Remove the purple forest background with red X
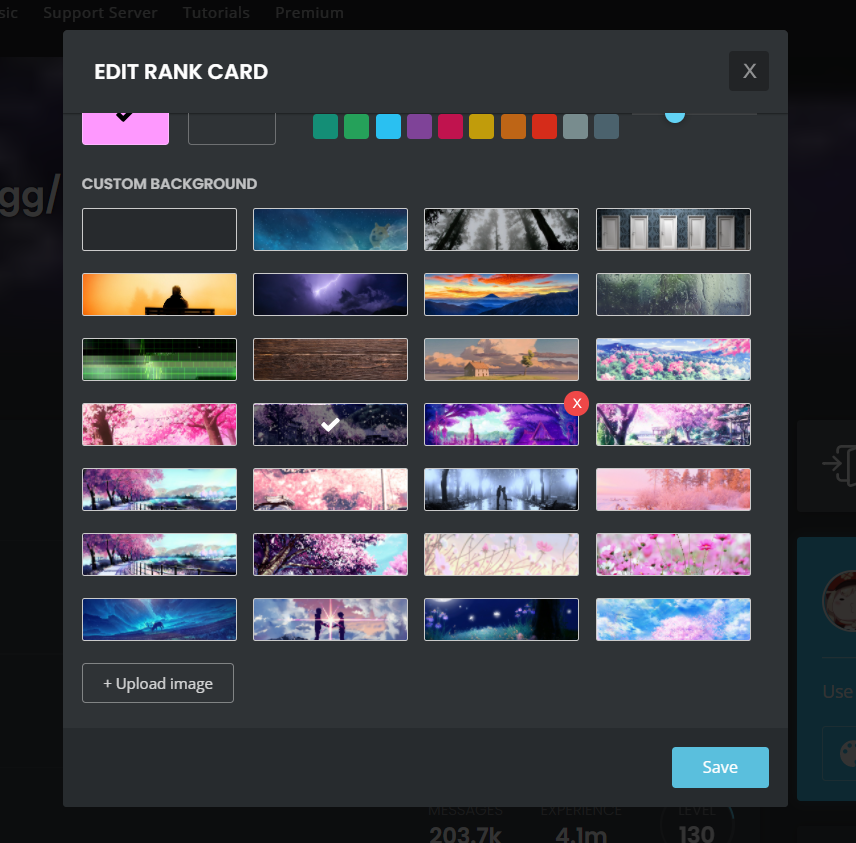The height and width of the screenshot is (843, 856). point(576,402)
